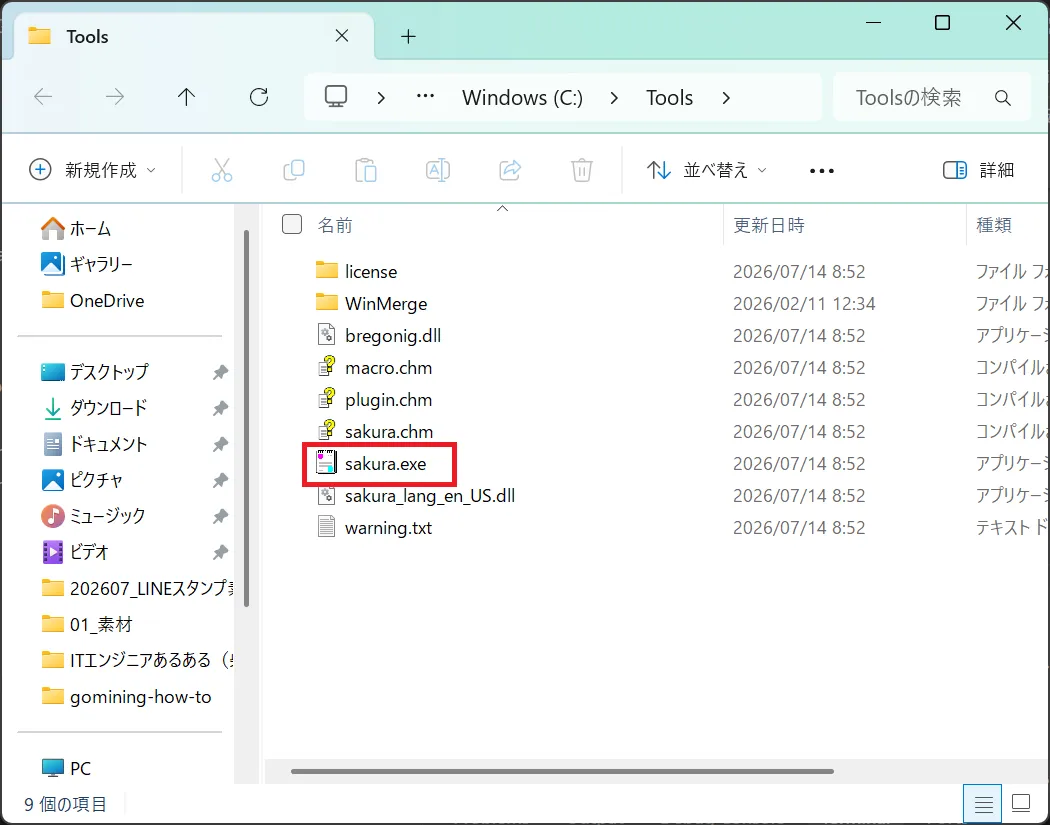This screenshot has height=825, width=1050.
Task: Click the sakura.chm help file icon
Action: tap(326, 431)
